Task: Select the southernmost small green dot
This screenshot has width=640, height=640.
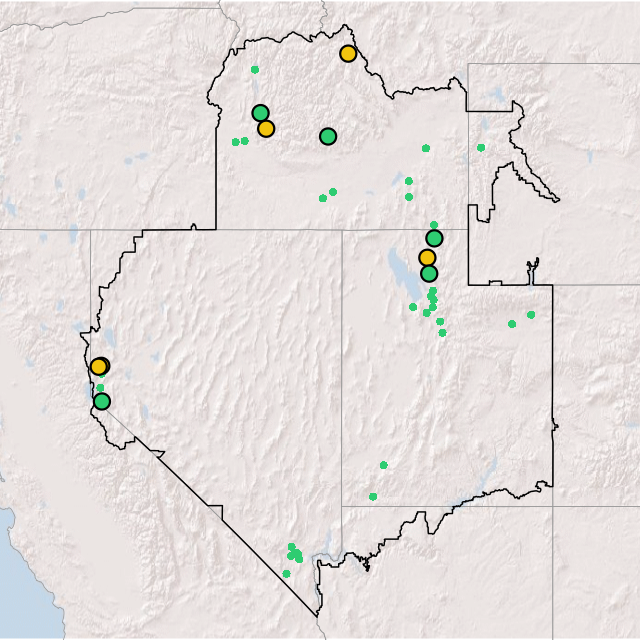Action: (x=287, y=574)
